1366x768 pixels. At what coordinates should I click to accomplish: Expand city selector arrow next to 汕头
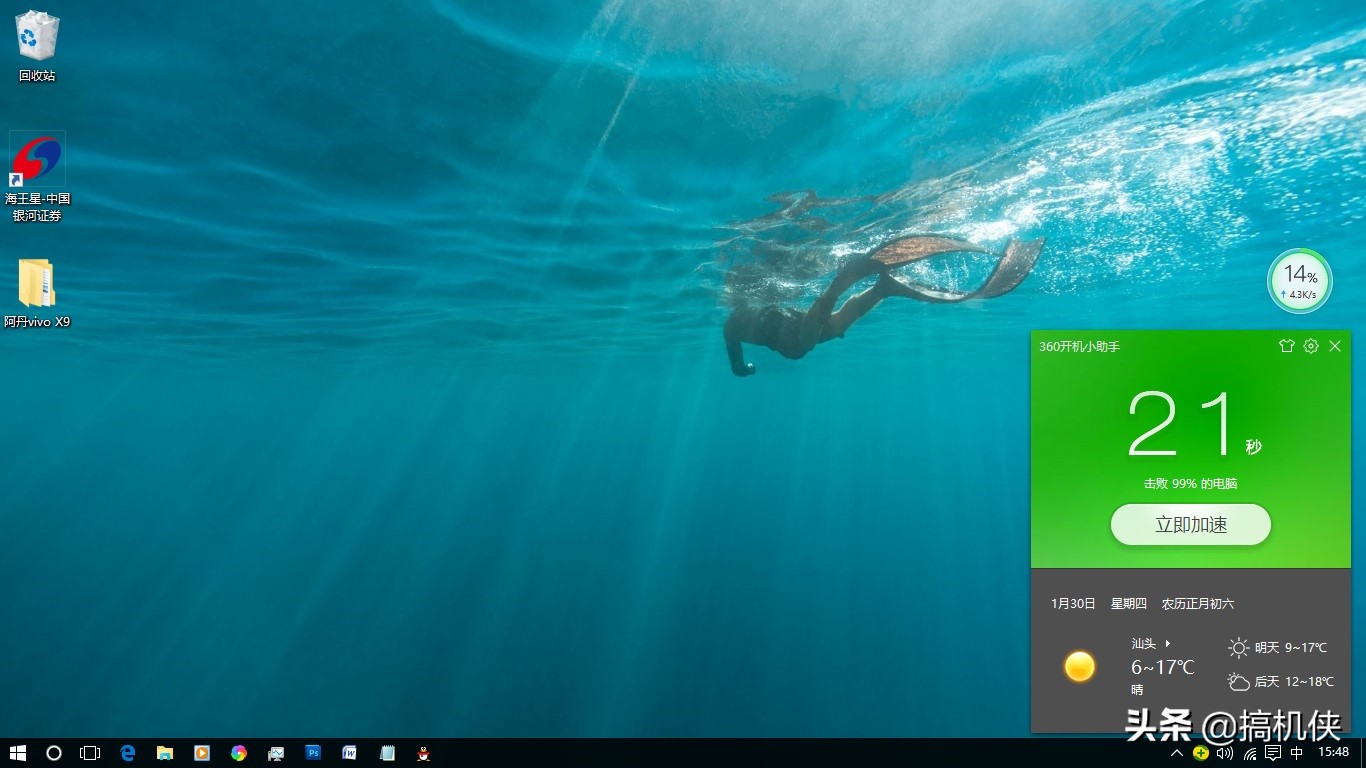(1168, 643)
